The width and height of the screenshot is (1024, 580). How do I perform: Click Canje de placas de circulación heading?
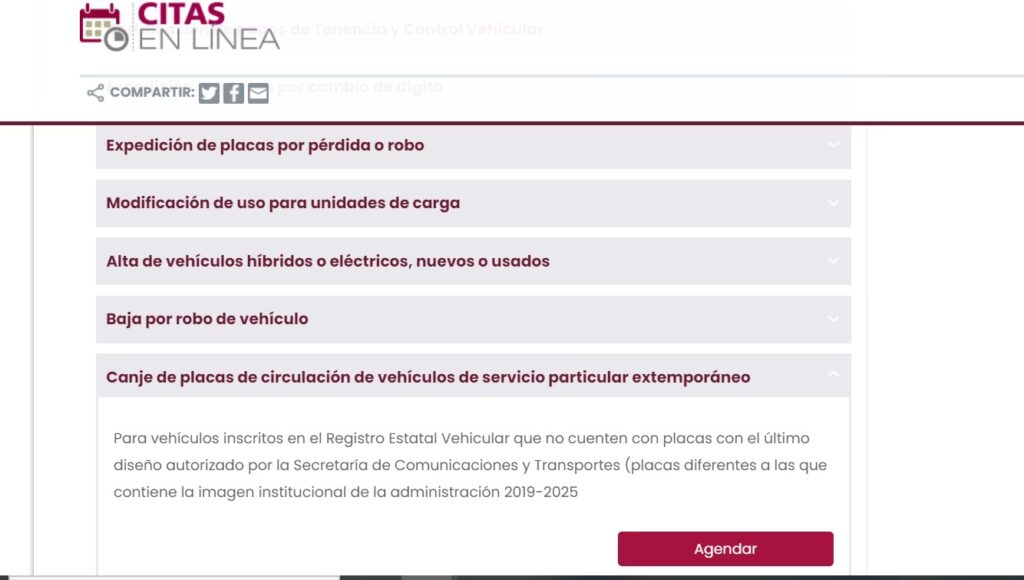click(428, 377)
